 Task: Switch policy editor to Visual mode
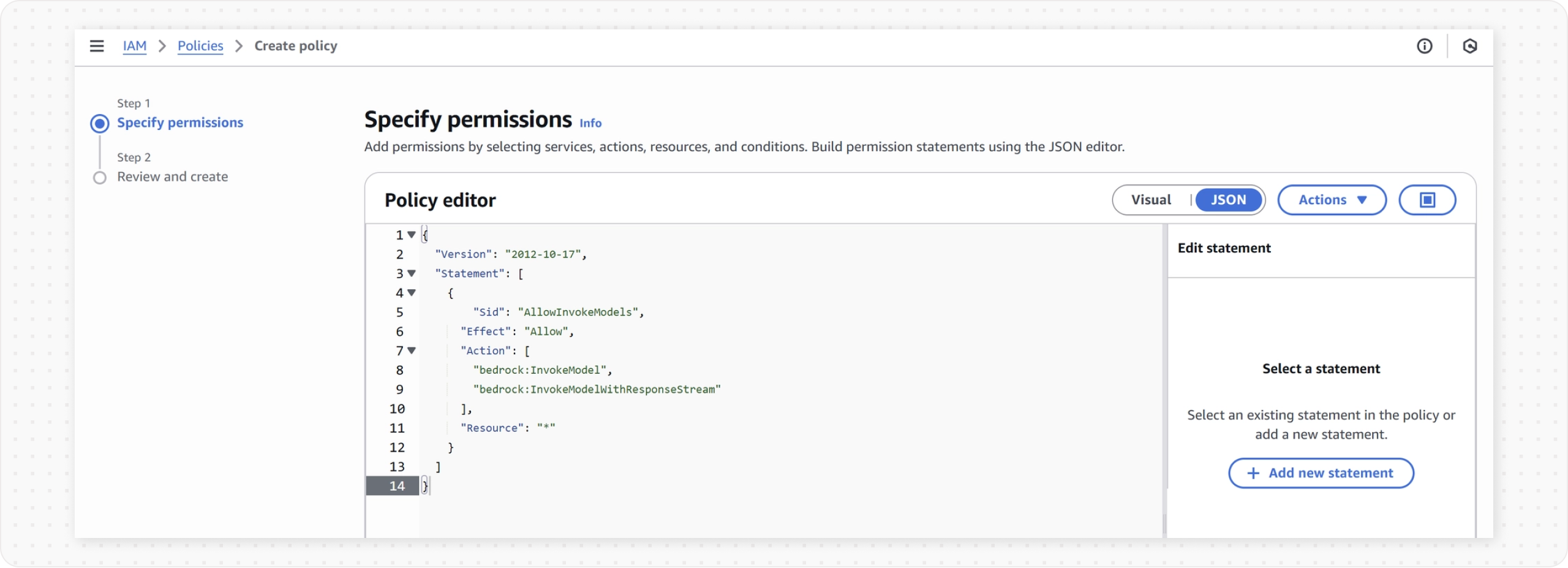point(1151,200)
